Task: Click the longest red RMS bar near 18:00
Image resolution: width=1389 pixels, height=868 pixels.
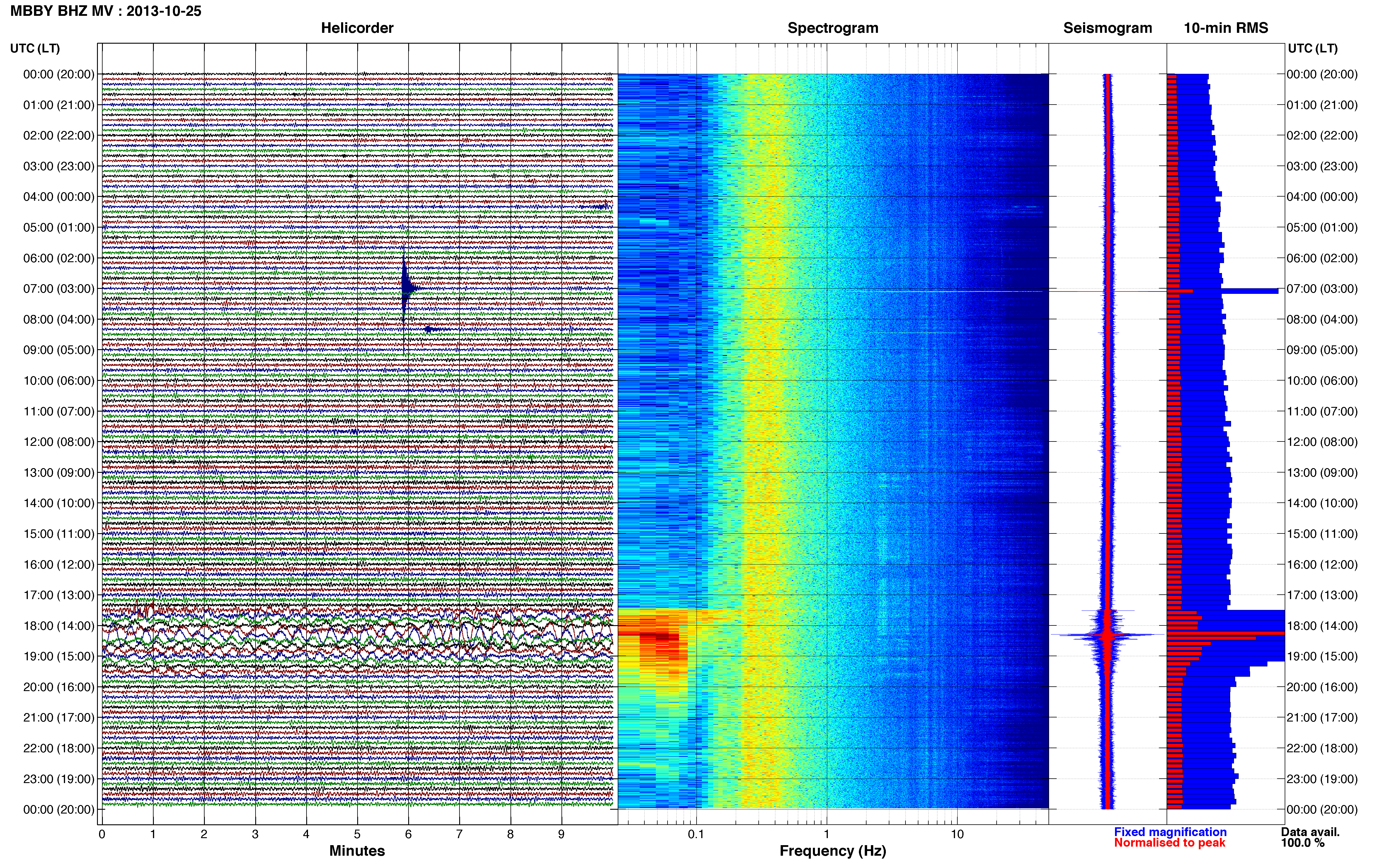Action: pyautogui.click(x=1225, y=633)
